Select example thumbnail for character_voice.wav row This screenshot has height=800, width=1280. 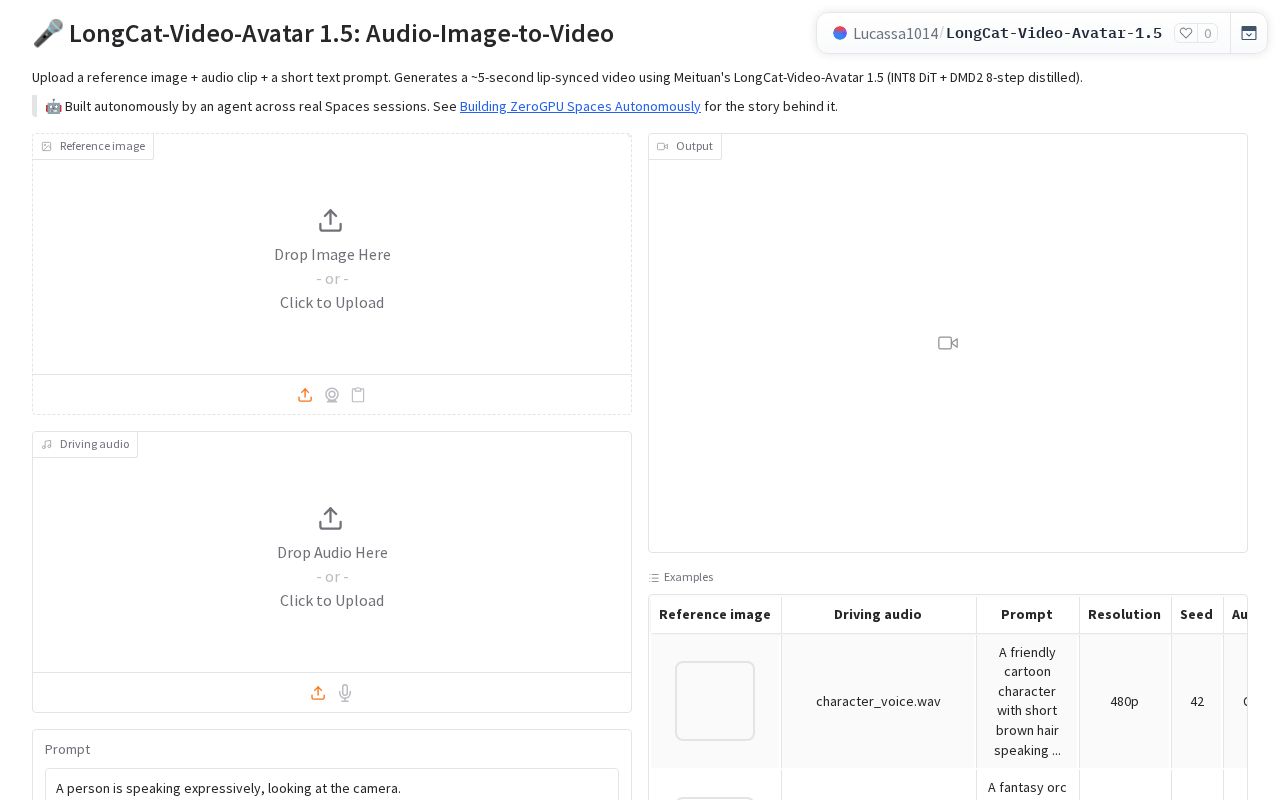[x=715, y=701]
